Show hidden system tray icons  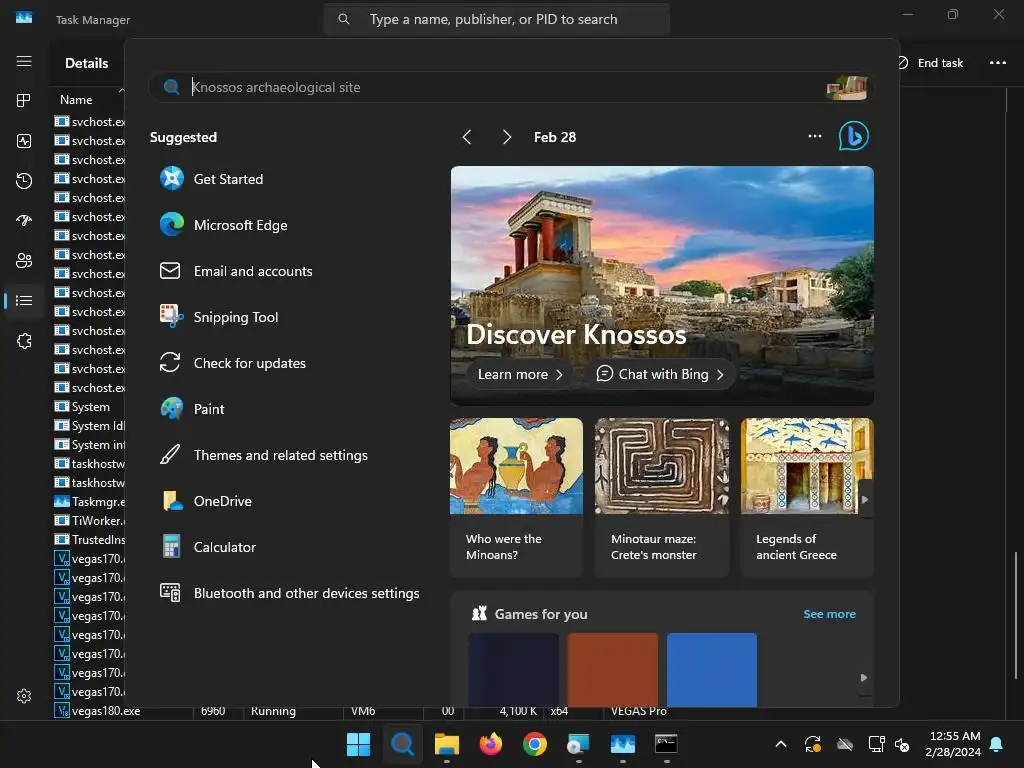[780, 744]
